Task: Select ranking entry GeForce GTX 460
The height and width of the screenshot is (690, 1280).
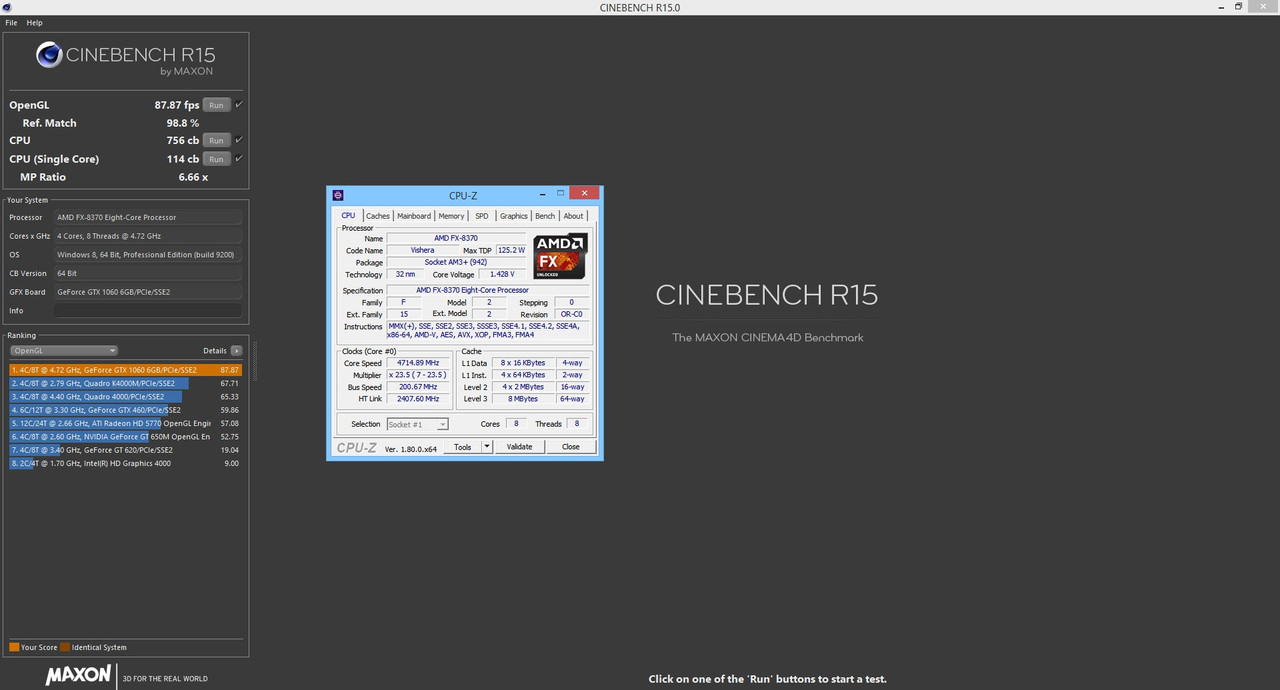Action: coord(125,410)
